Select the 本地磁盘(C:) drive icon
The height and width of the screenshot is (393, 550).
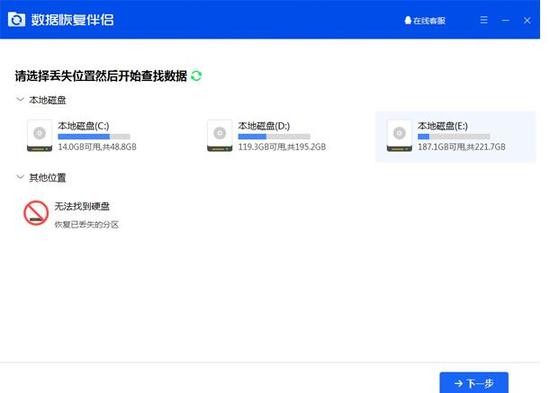[x=40, y=135]
